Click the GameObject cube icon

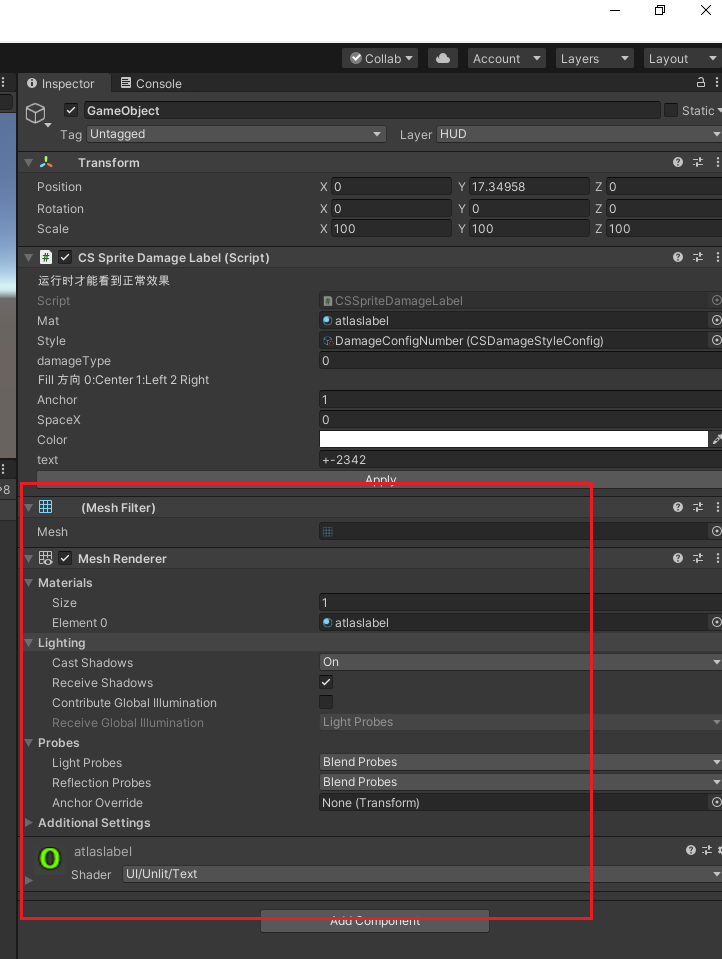click(x=36, y=112)
